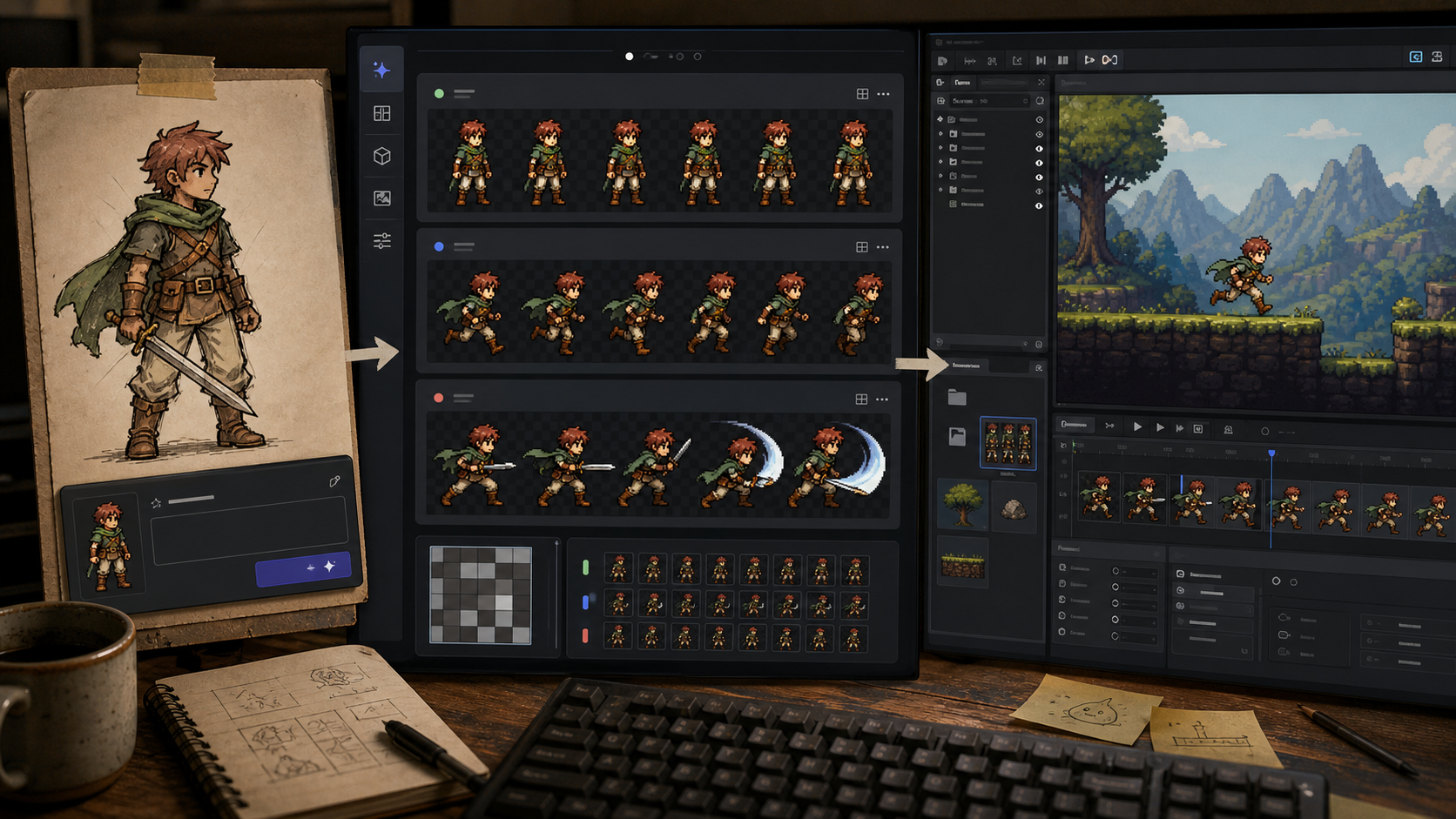The width and height of the screenshot is (1456, 819).
Task: Toggle eye visibility on second layer row
Action: pyautogui.click(x=1039, y=135)
